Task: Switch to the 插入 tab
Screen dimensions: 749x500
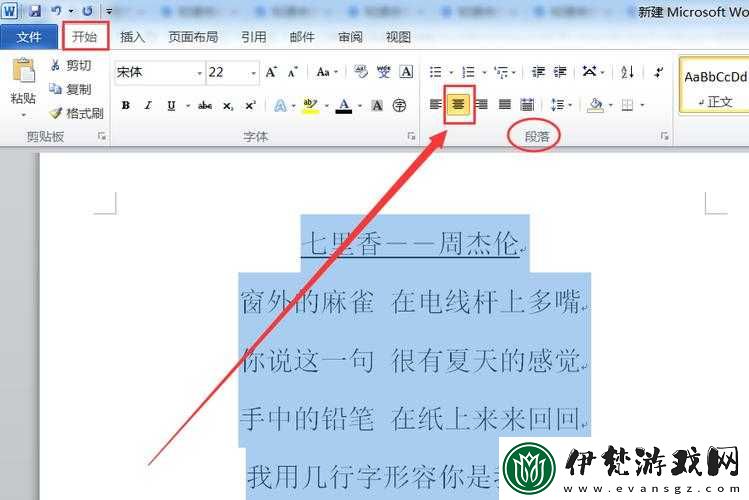Action: coord(132,37)
